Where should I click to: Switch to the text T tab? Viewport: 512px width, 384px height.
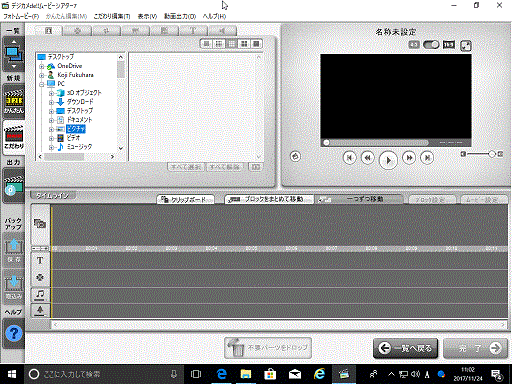click(x=193, y=31)
